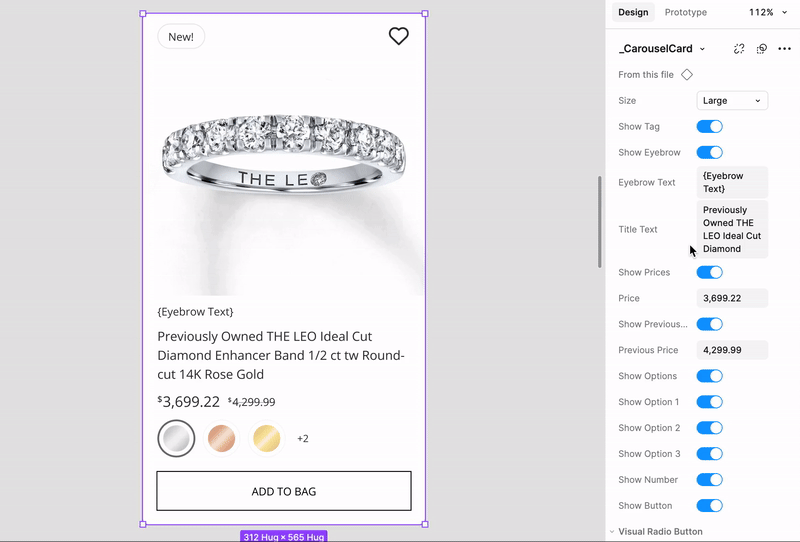Screen dimensions: 800x542
Task: Click the Previous Price input field
Action: click(x=732, y=350)
